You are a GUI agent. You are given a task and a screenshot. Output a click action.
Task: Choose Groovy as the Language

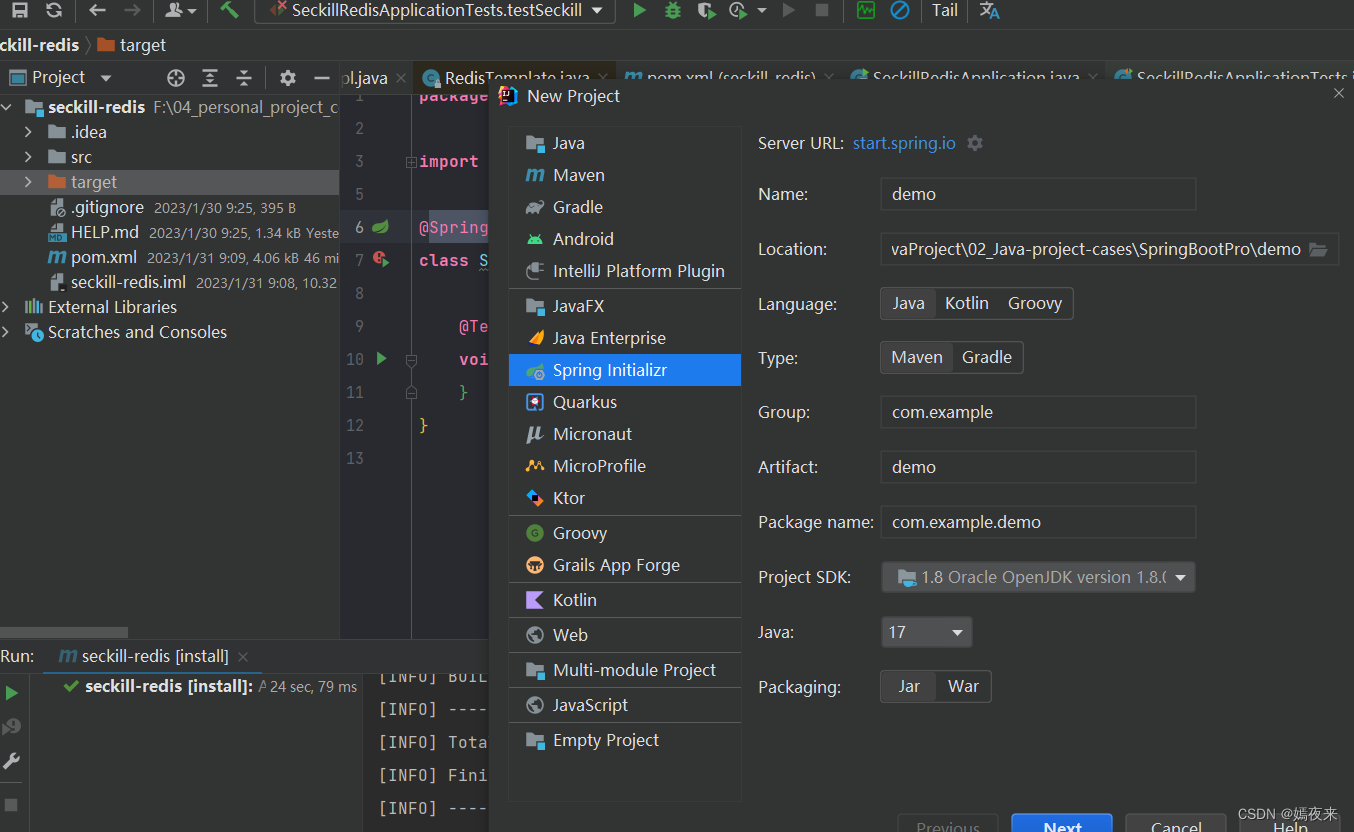tap(1035, 303)
